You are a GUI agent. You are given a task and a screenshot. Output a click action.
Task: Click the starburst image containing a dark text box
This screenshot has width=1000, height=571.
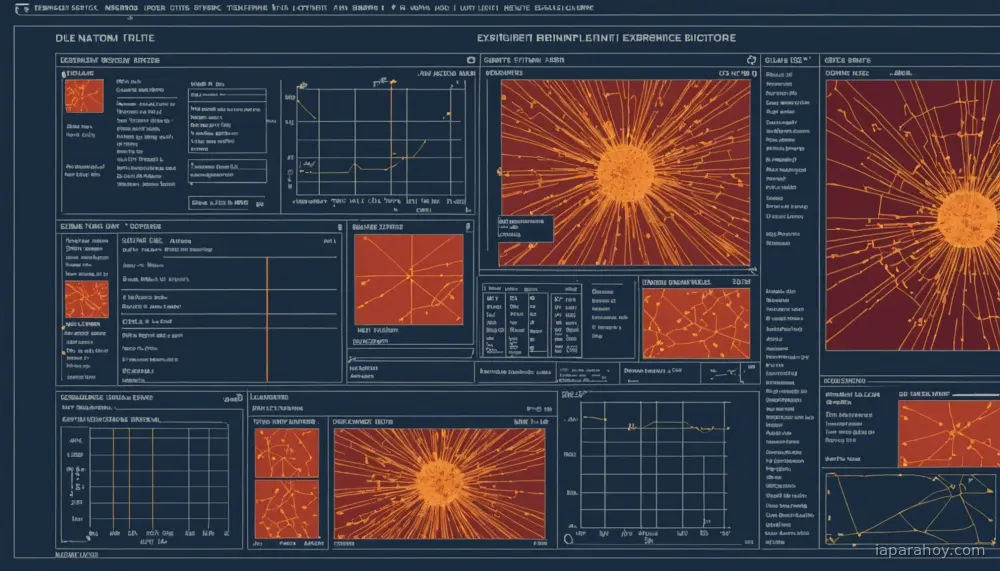tap(625, 172)
